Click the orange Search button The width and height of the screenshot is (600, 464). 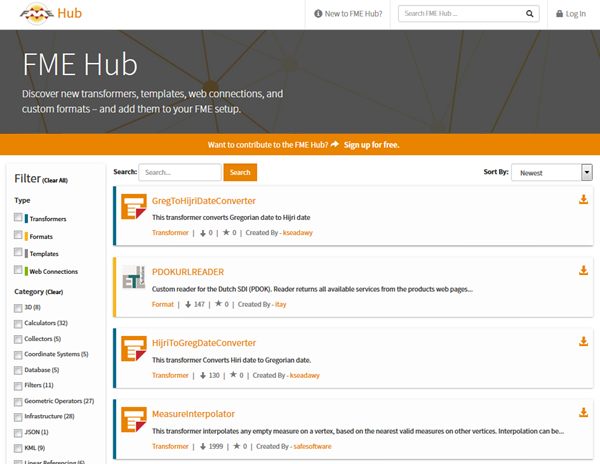(240, 172)
